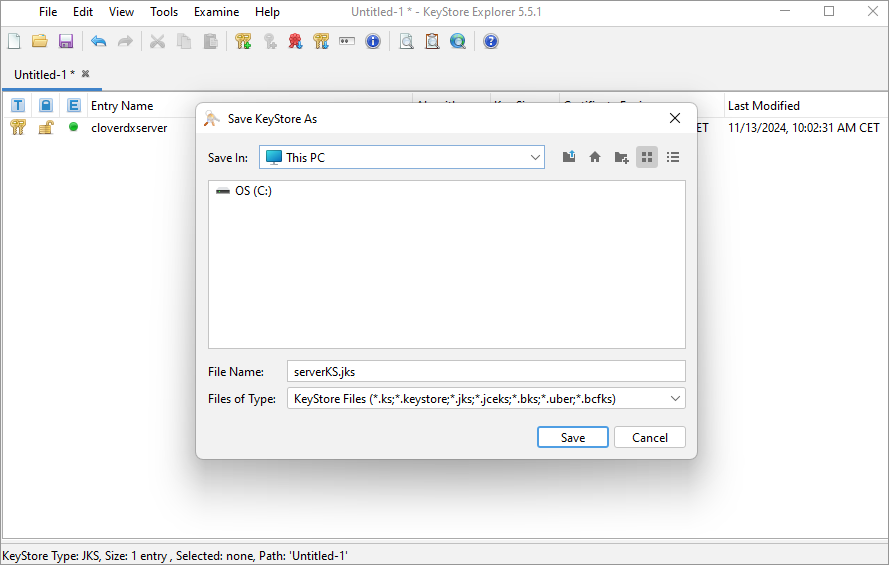Image resolution: width=889 pixels, height=565 pixels.
Task: Switch to icons grid view
Action: [647, 157]
